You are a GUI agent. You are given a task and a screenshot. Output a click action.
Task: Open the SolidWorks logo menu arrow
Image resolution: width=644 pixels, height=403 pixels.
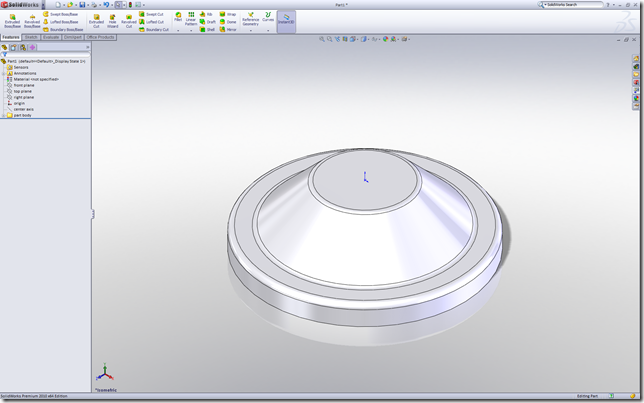pyautogui.click(x=43, y=5)
